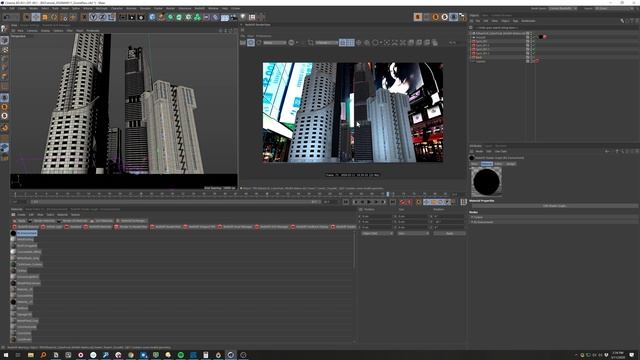Select the Rotate tool

pyautogui.click(x=54, y=17)
